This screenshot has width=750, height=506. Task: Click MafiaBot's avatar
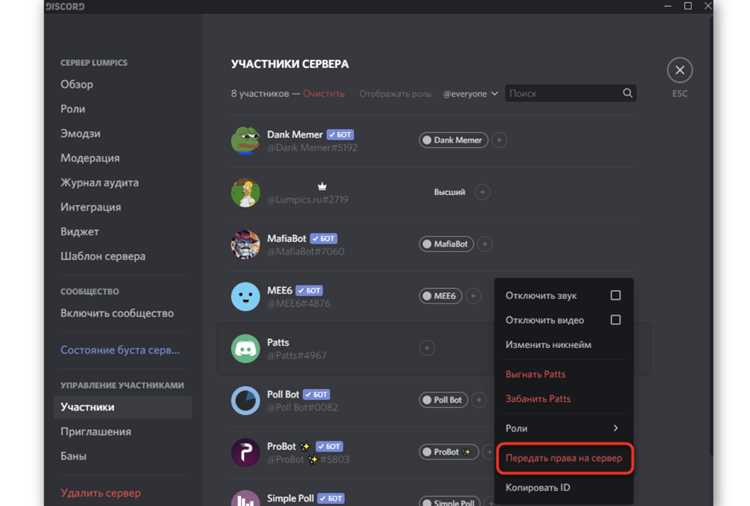245,244
